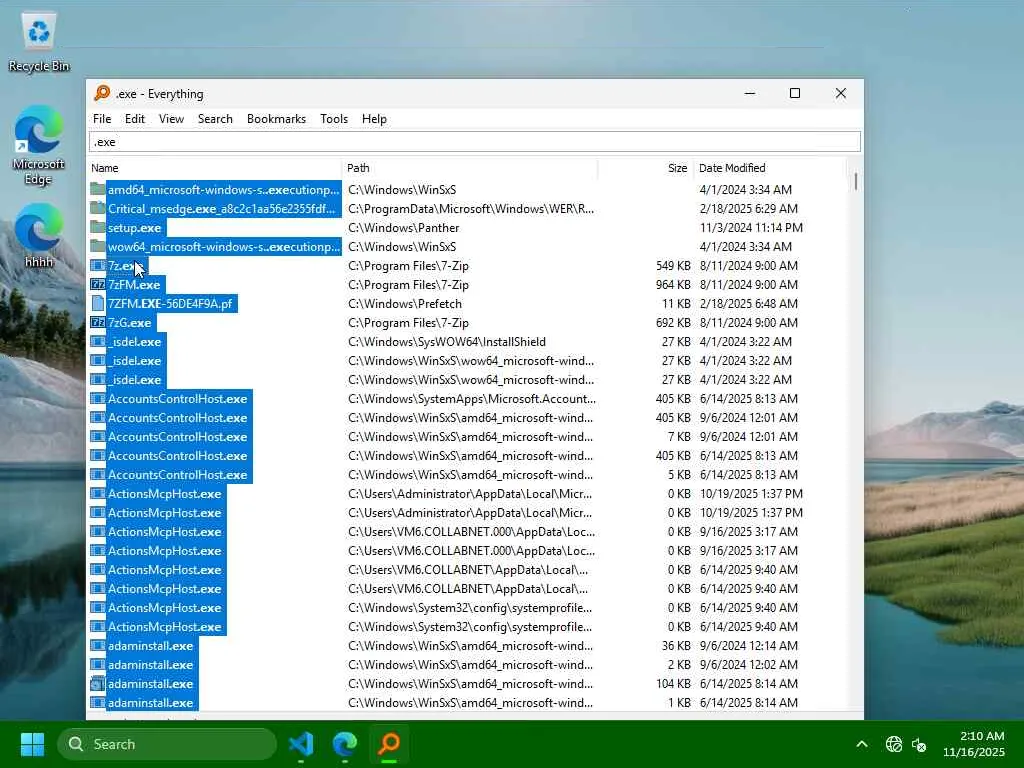Open the View menu
The width and height of the screenshot is (1024, 768).
coord(171,119)
